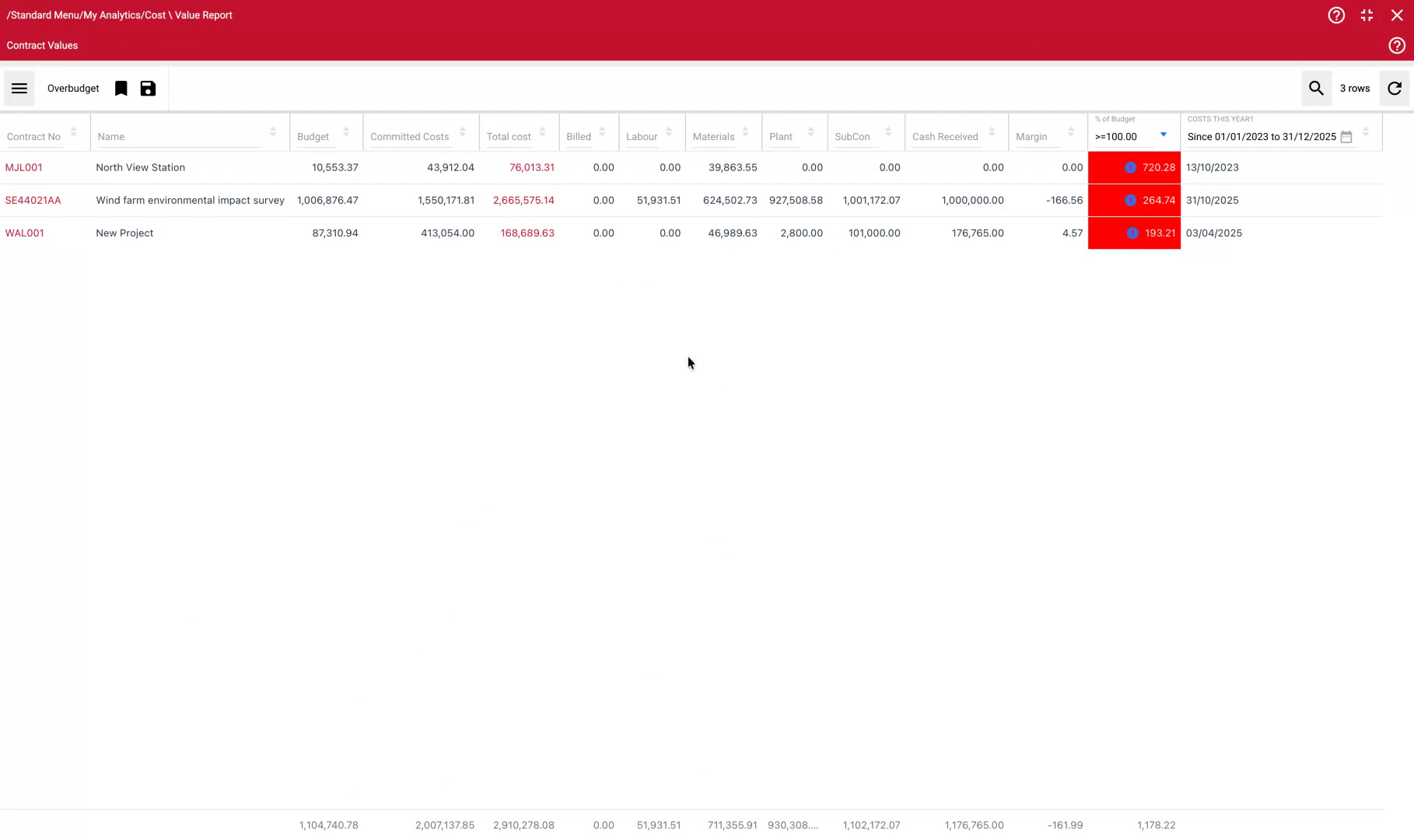Screen dimensions: 1414x840
Task: Open contract SE44021AA
Action: pos(33,200)
